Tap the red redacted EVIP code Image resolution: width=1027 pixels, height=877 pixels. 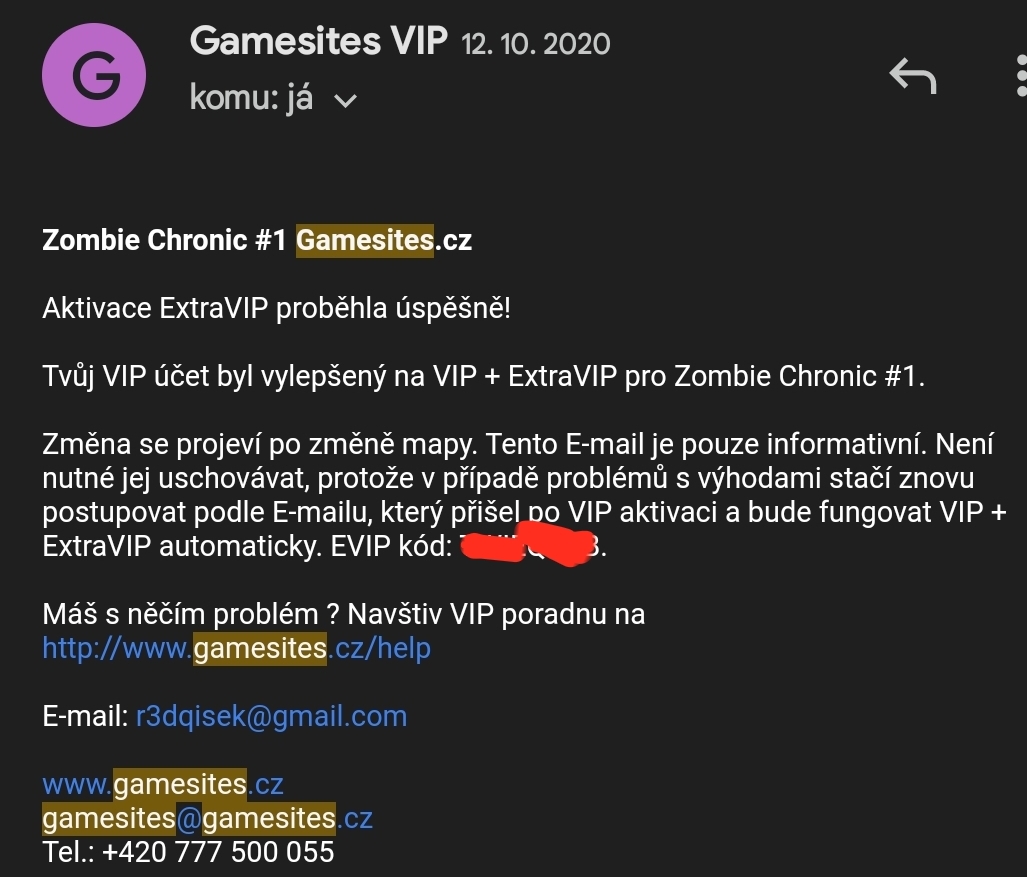(x=527, y=545)
